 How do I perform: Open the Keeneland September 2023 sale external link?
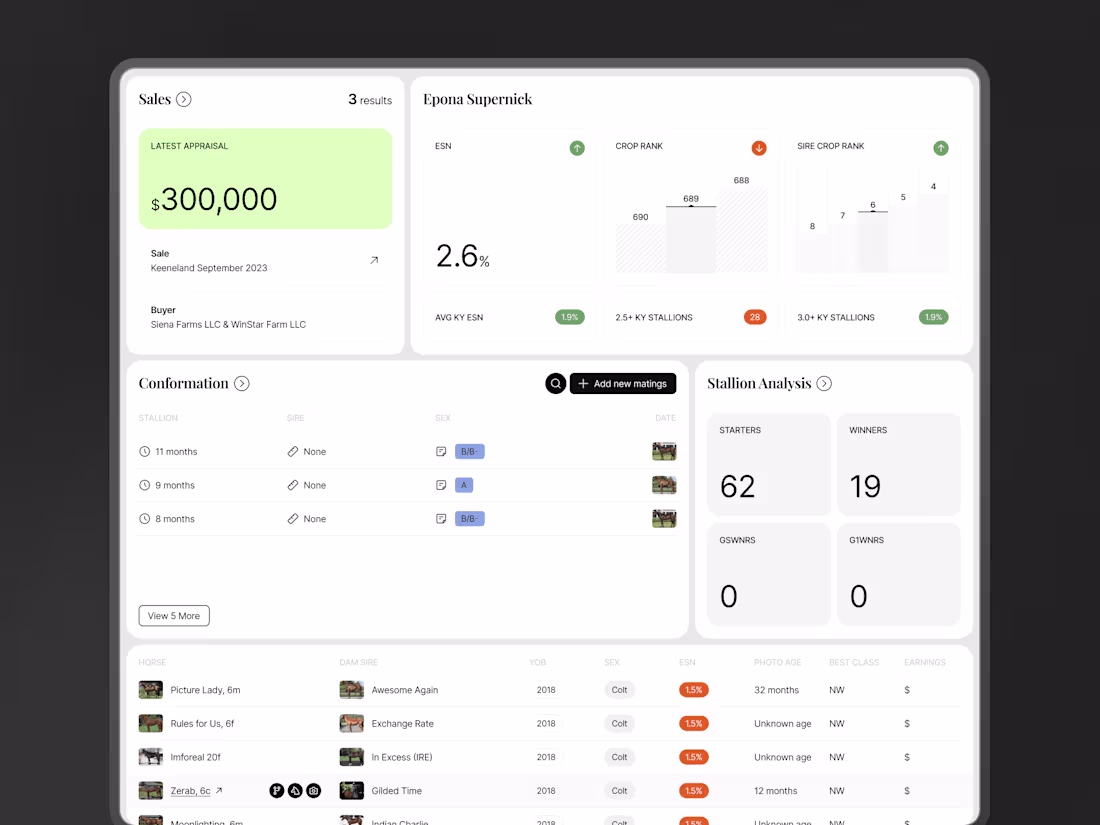click(375, 258)
